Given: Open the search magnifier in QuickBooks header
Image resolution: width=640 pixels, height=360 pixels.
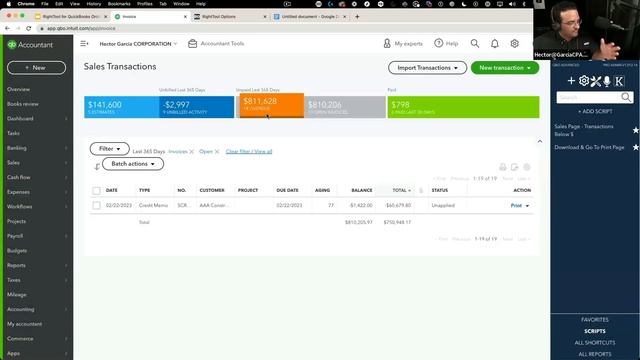Looking at the screenshot, I should tap(475, 43).
